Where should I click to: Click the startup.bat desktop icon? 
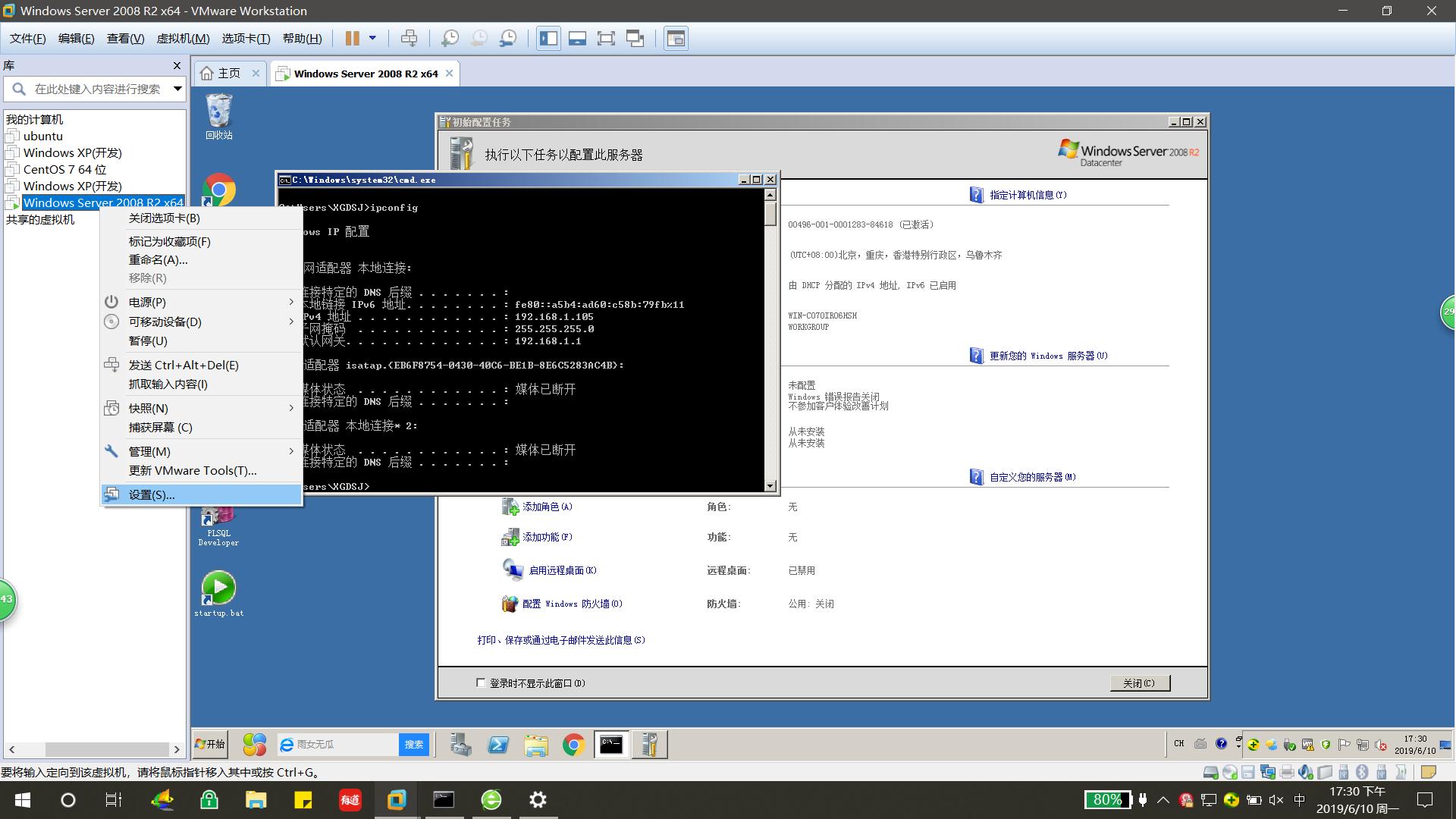[219, 594]
